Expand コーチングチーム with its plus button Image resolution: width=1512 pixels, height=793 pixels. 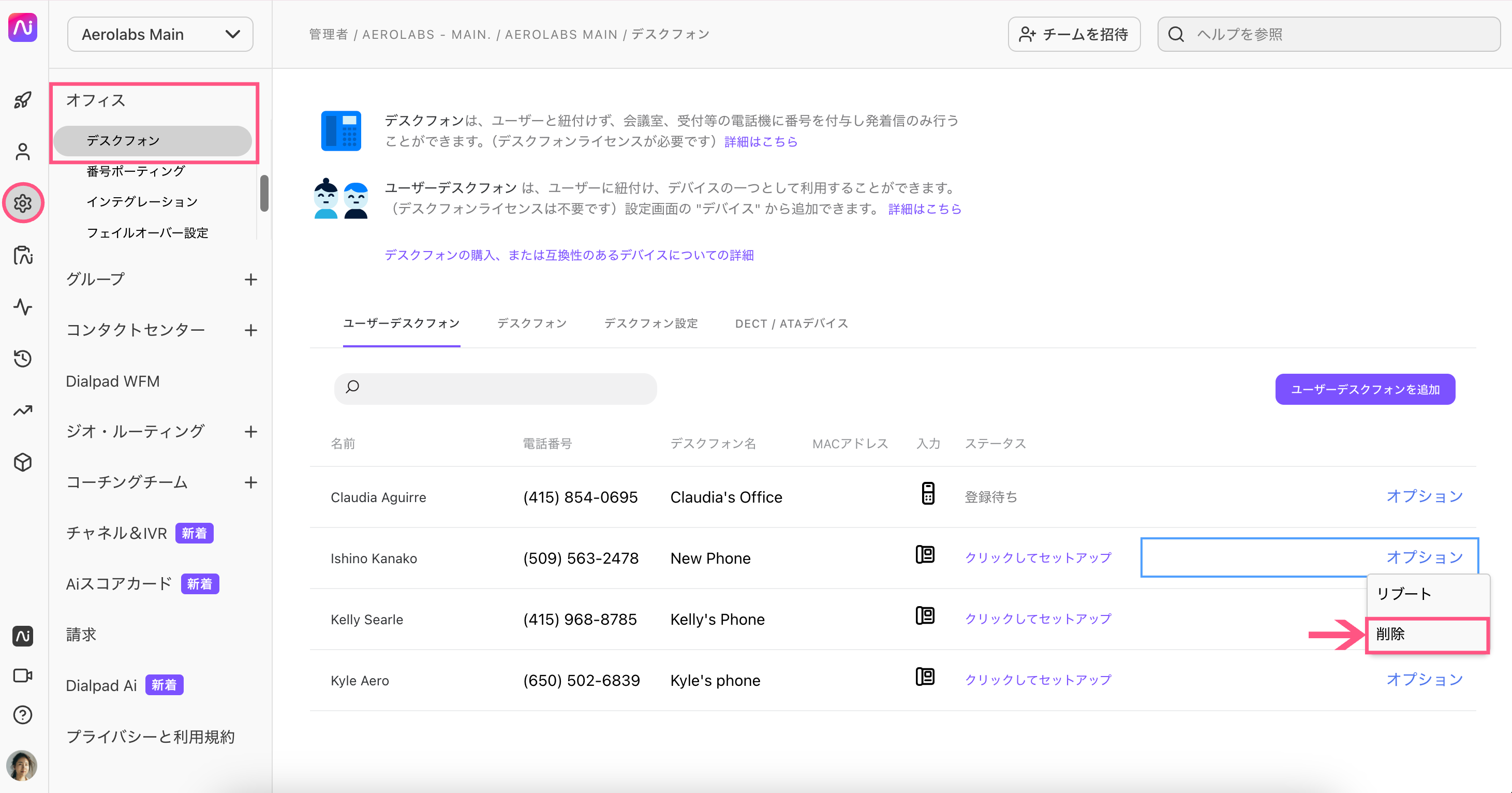pos(250,482)
